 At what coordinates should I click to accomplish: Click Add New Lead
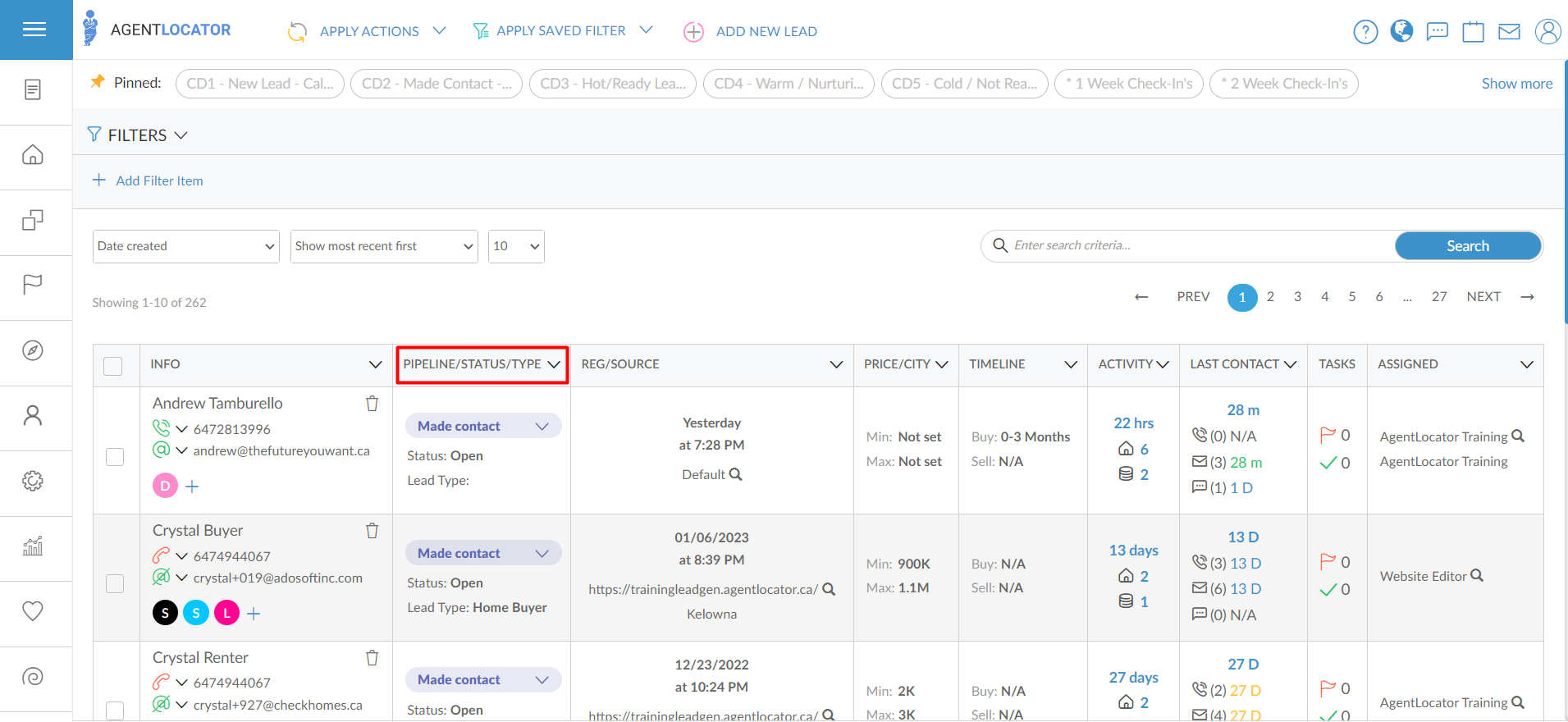(x=750, y=31)
